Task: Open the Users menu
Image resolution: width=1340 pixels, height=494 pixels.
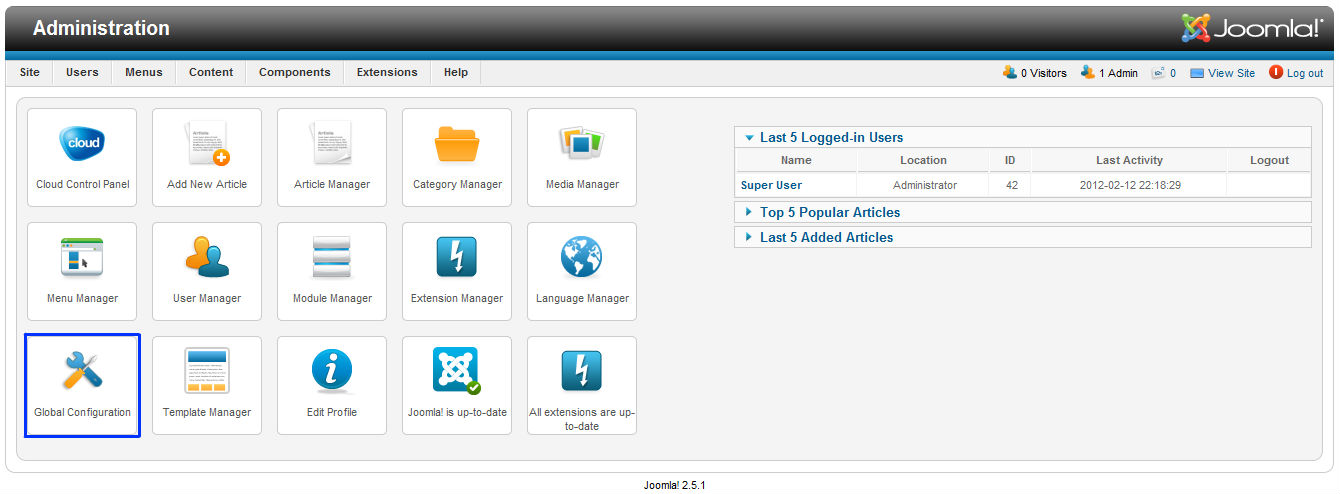Action: (83, 72)
